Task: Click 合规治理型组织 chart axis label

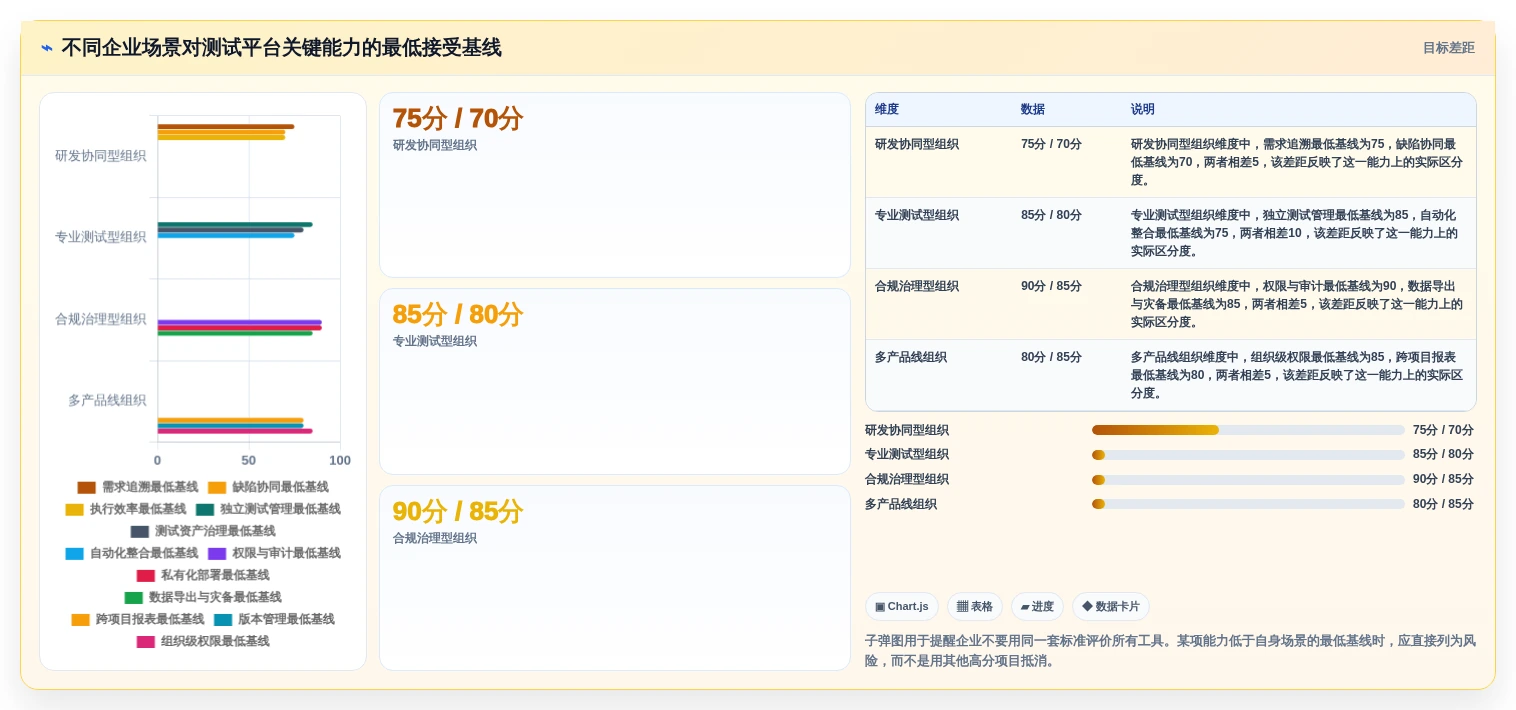Action: coord(100,319)
